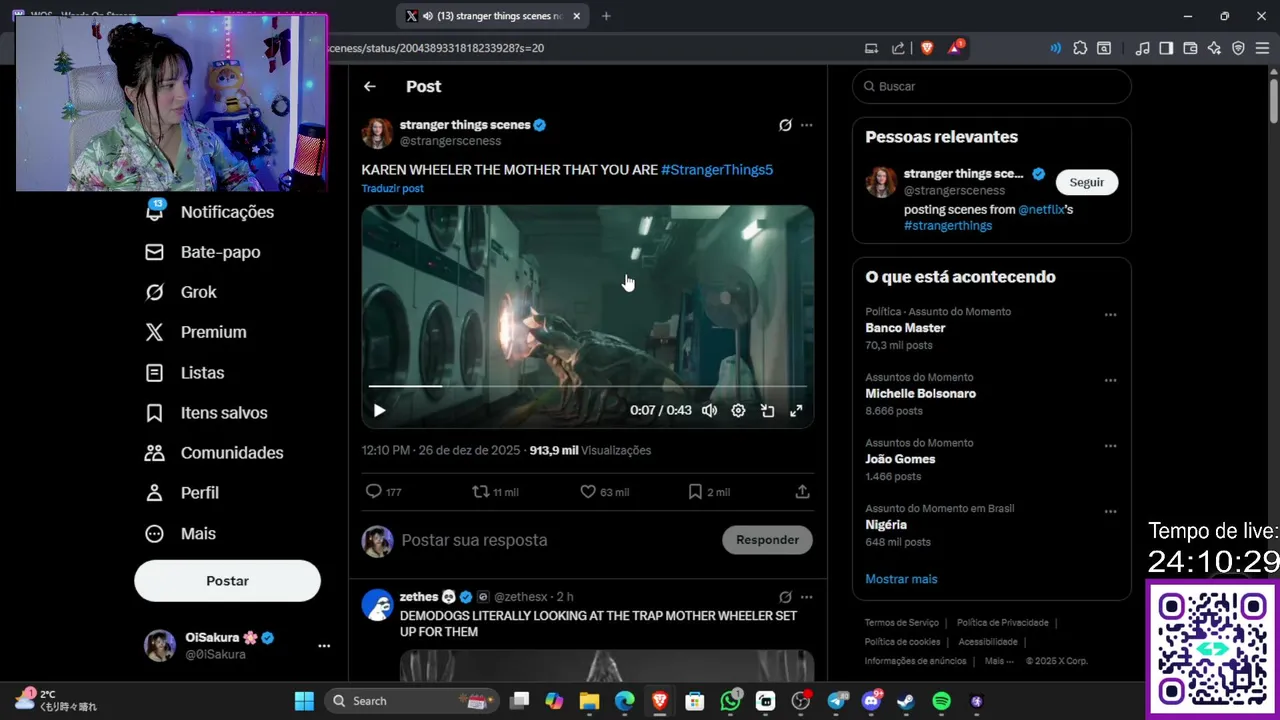Open Brave Wallet icon
This screenshot has height=720, width=1280.
1190,48
